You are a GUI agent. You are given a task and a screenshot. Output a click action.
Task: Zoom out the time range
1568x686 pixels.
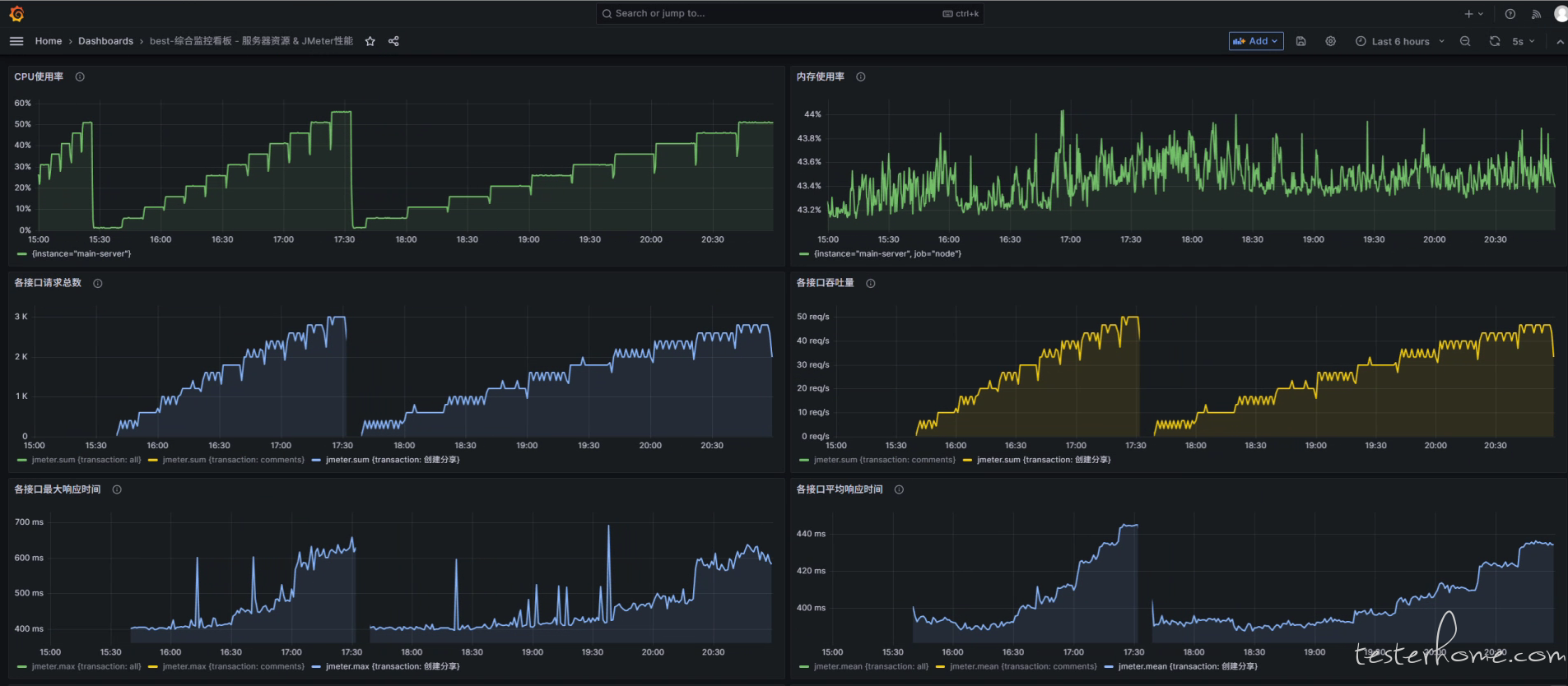coord(1465,41)
